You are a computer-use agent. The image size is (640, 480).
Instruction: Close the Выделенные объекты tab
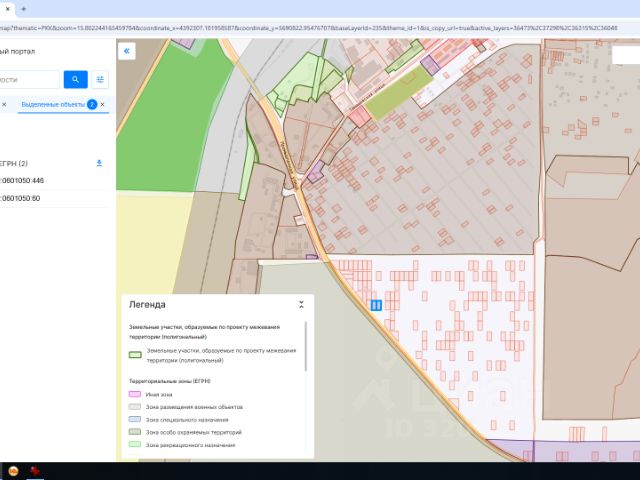pos(102,104)
